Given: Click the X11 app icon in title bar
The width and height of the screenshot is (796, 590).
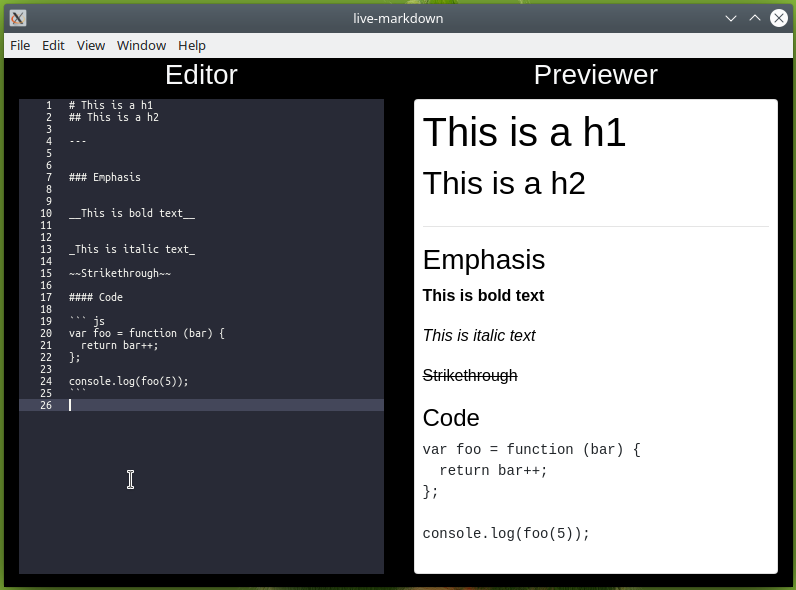Looking at the screenshot, I should click(x=18, y=18).
